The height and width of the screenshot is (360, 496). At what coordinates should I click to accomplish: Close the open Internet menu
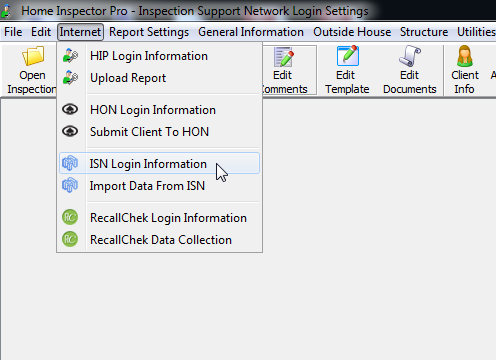pyautogui.click(x=80, y=32)
